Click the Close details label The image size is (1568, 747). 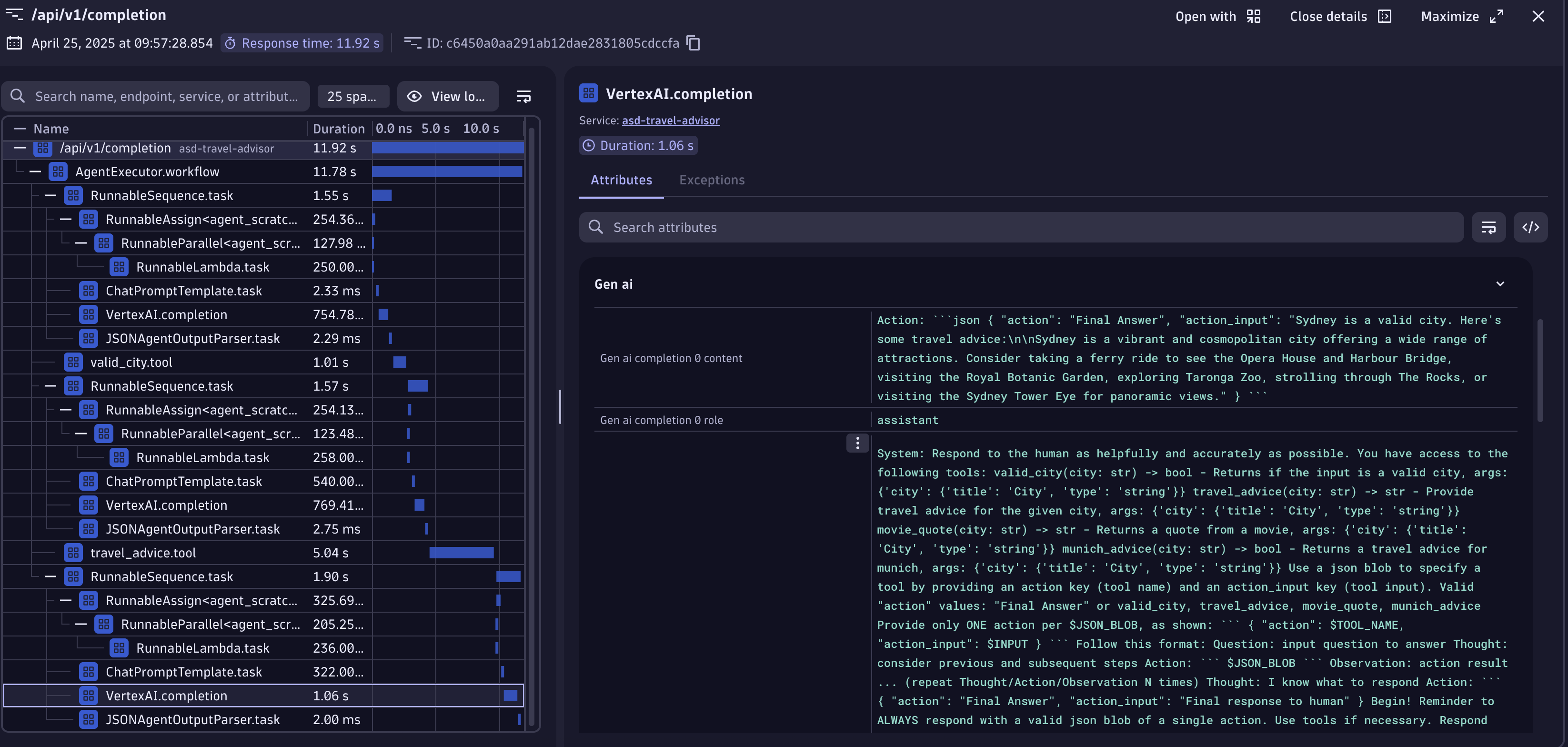tap(1328, 17)
